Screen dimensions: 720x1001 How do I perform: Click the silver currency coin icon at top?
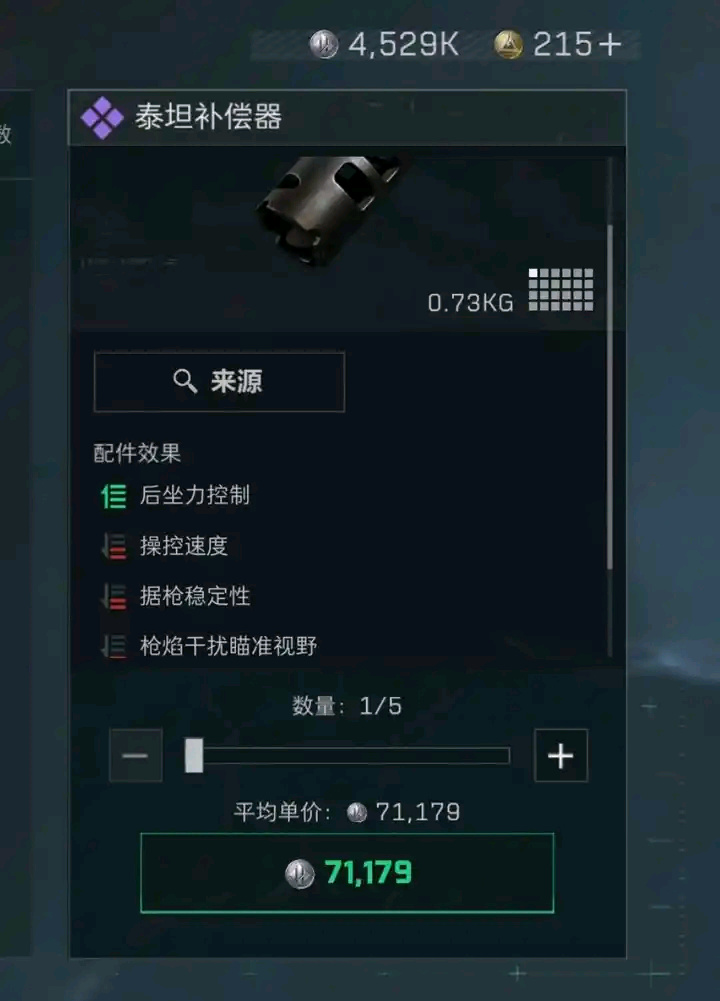click(x=324, y=45)
